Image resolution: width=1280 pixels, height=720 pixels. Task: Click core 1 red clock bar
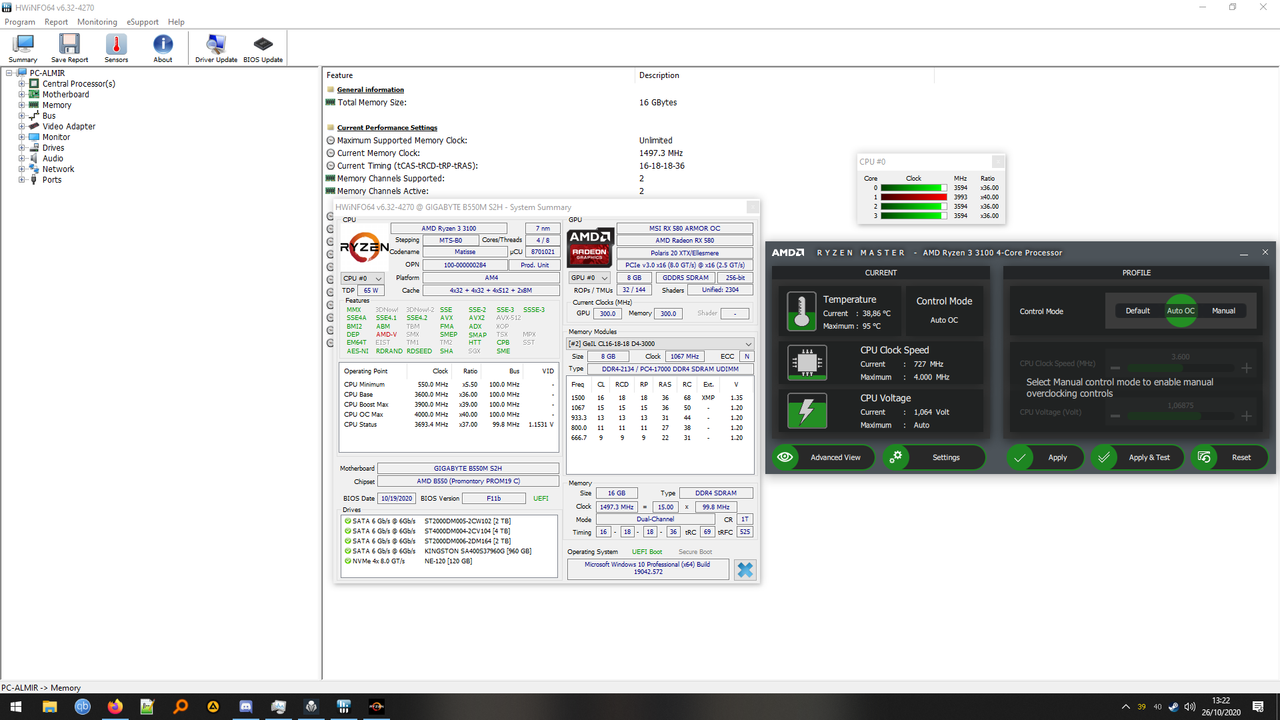coord(913,197)
